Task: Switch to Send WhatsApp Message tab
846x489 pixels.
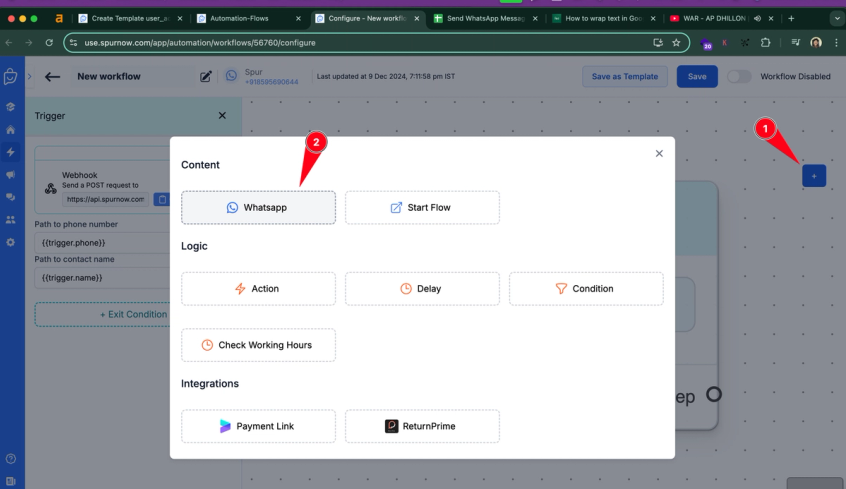Action: coord(486,18)
